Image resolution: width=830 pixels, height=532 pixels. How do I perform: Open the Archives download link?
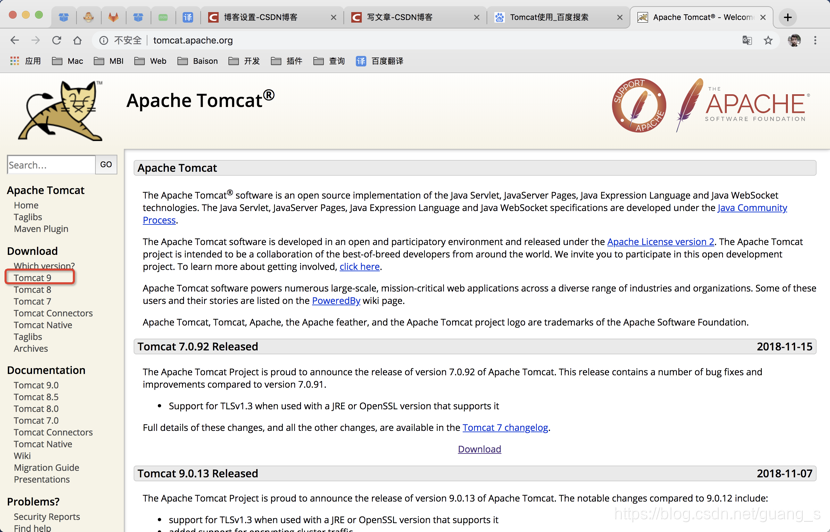point(31,348)
